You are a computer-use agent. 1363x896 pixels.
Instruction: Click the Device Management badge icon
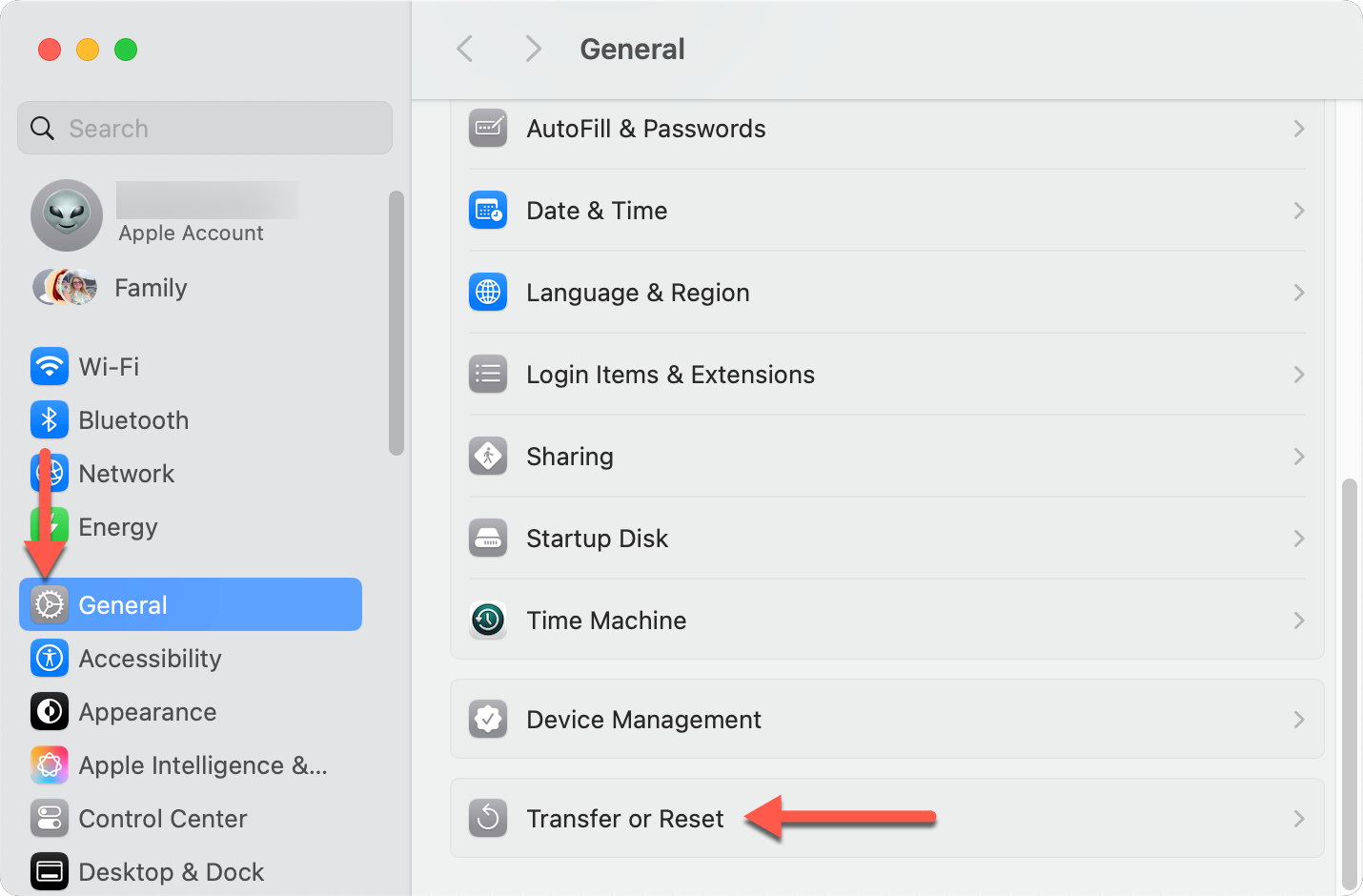click(488, 720)
